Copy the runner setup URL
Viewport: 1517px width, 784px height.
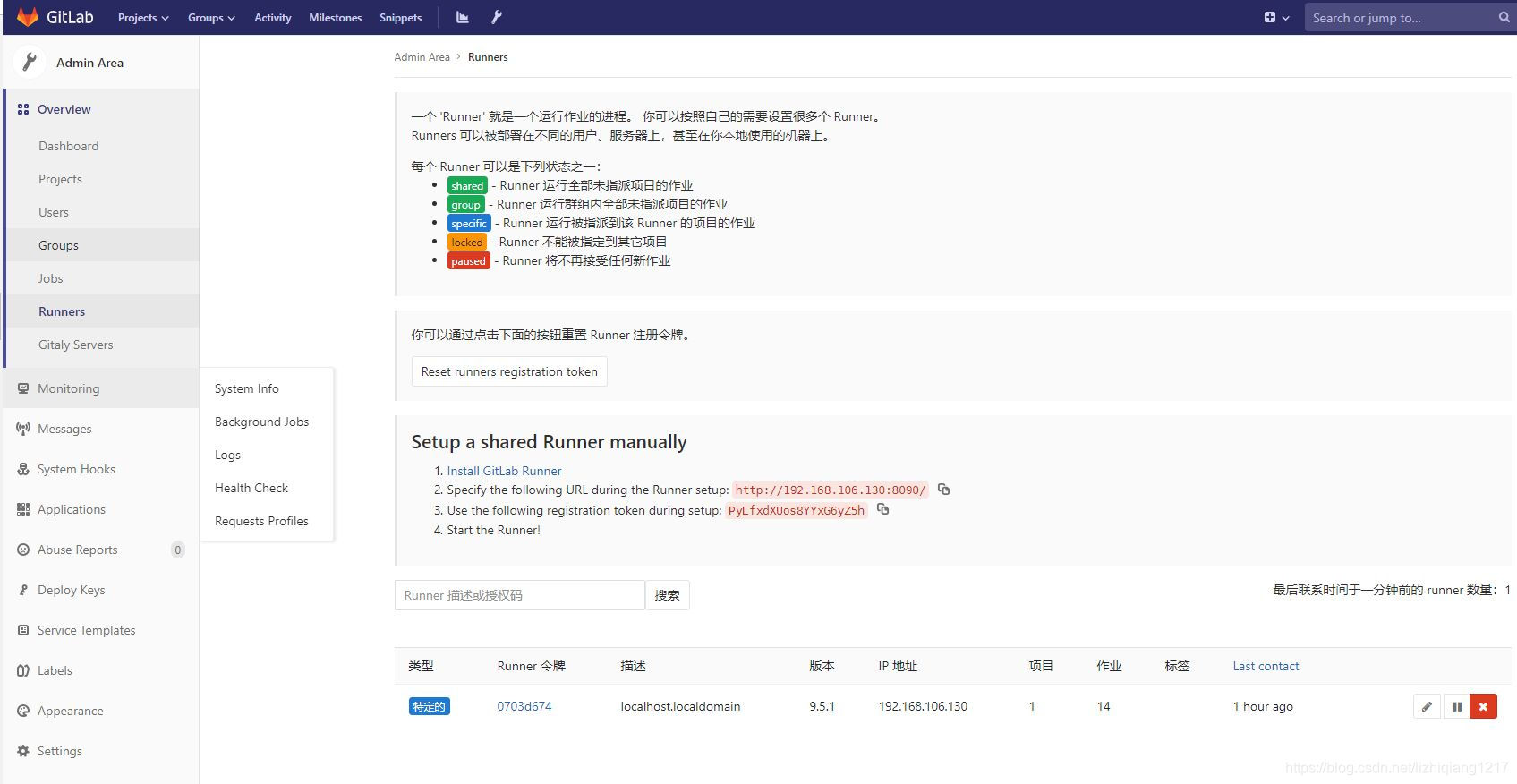(x=943, y=490)
